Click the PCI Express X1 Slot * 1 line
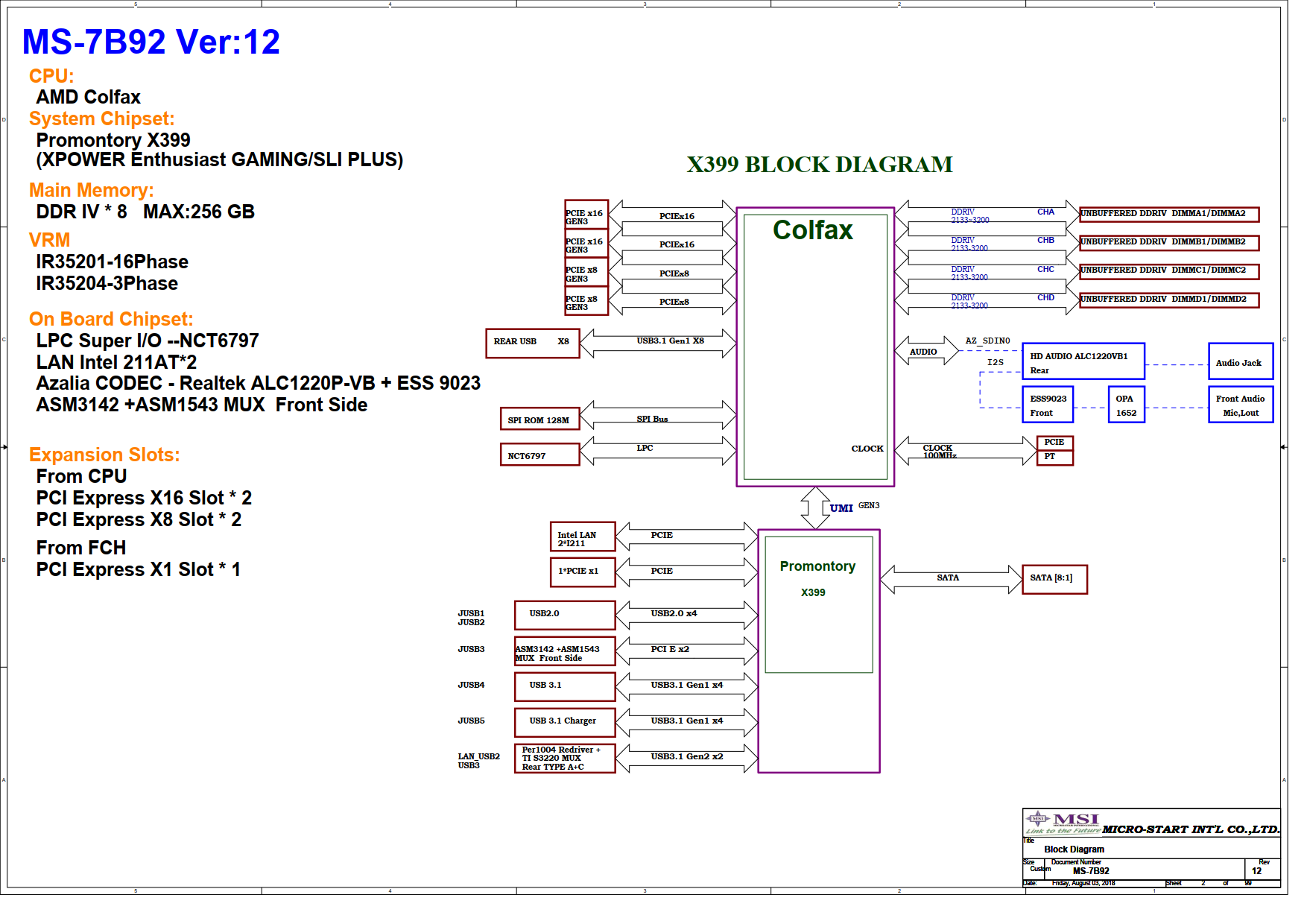The width and height of the screenshot is (1307, 924). pyautogui.click(x=138, y=569)
